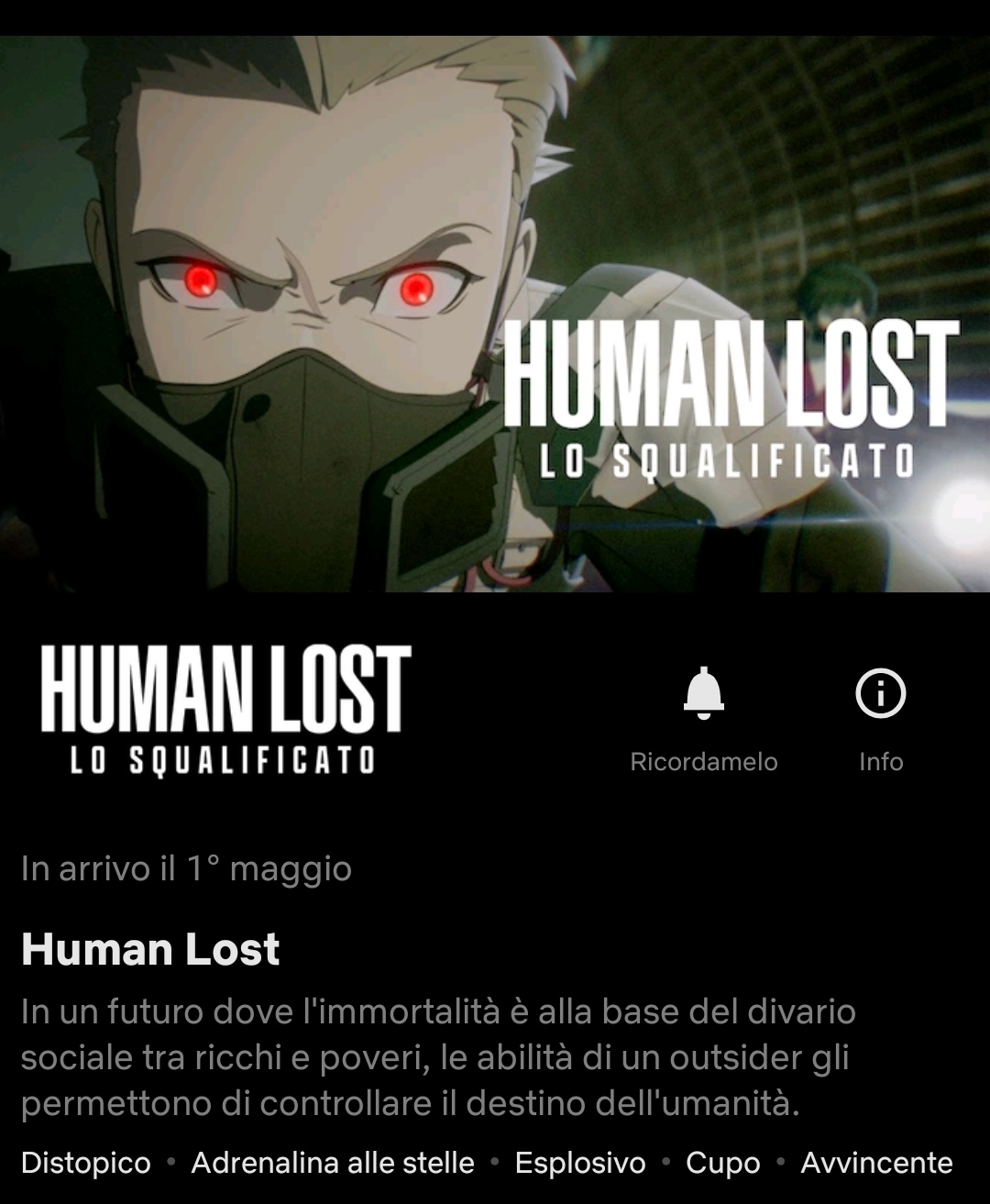Viewport: 990px width, 1204px height.
Task: Open the Info circle icon
Action: 880,693
